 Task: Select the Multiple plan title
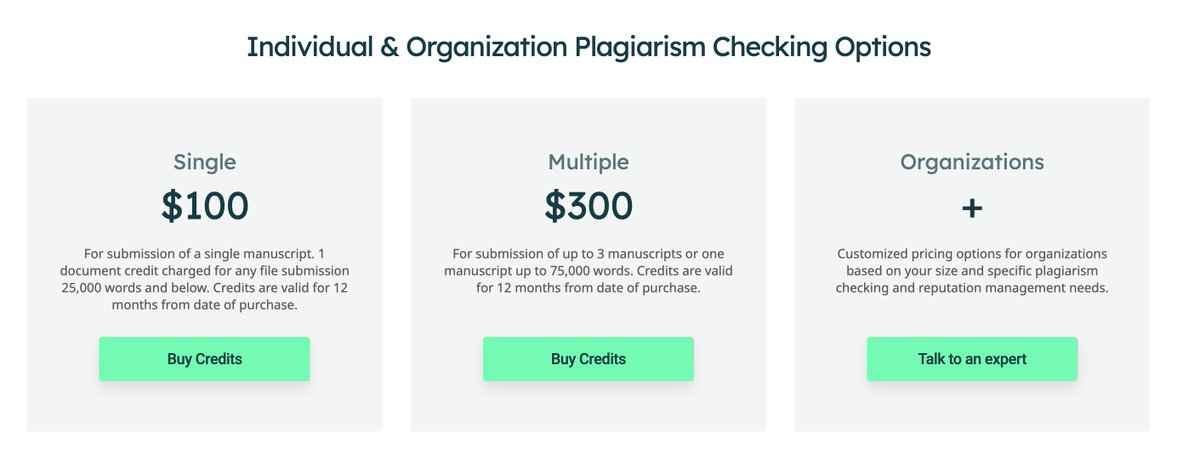tap(588, 162)
